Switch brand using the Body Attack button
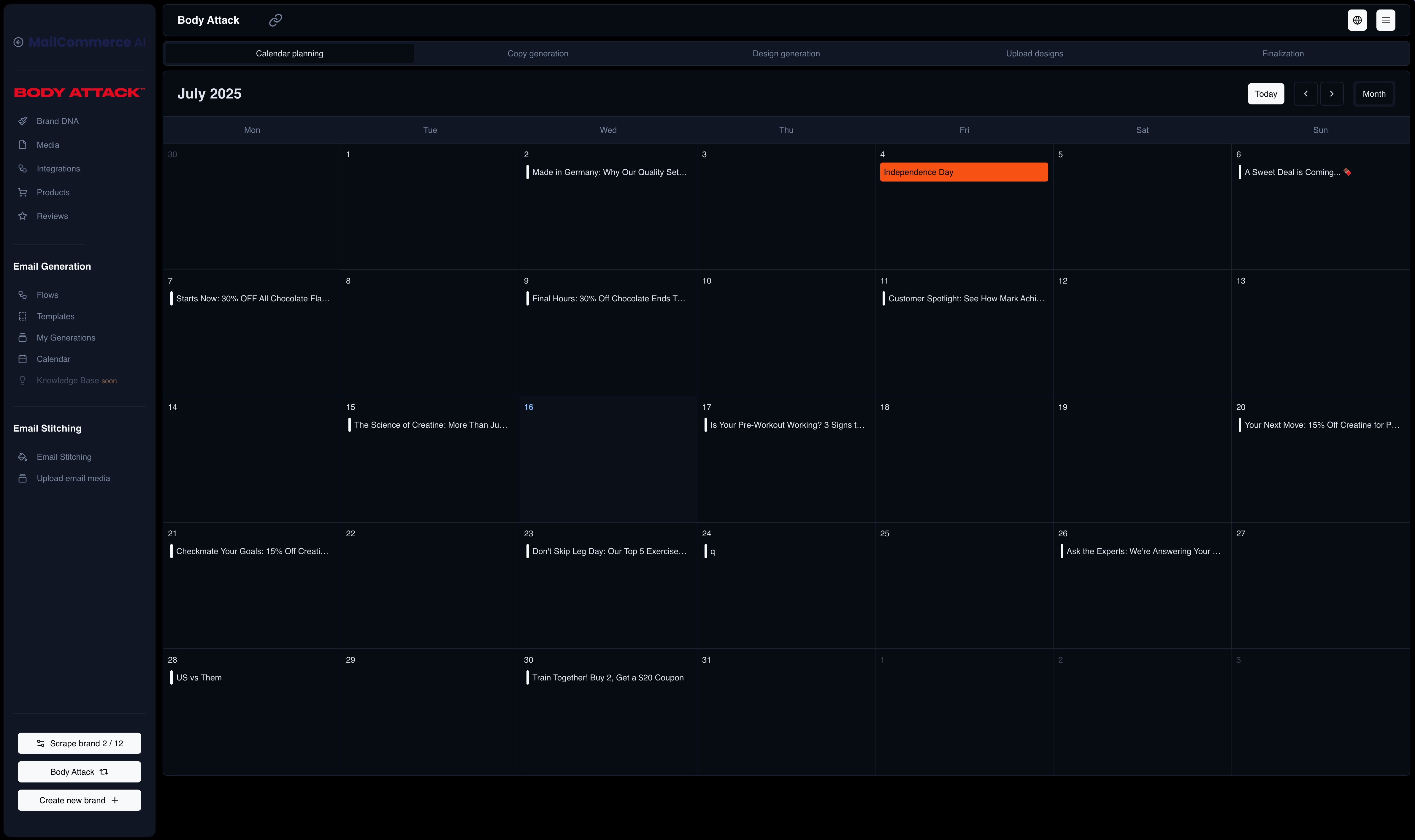The image size is (1415, 840). [x=79, y=771]
